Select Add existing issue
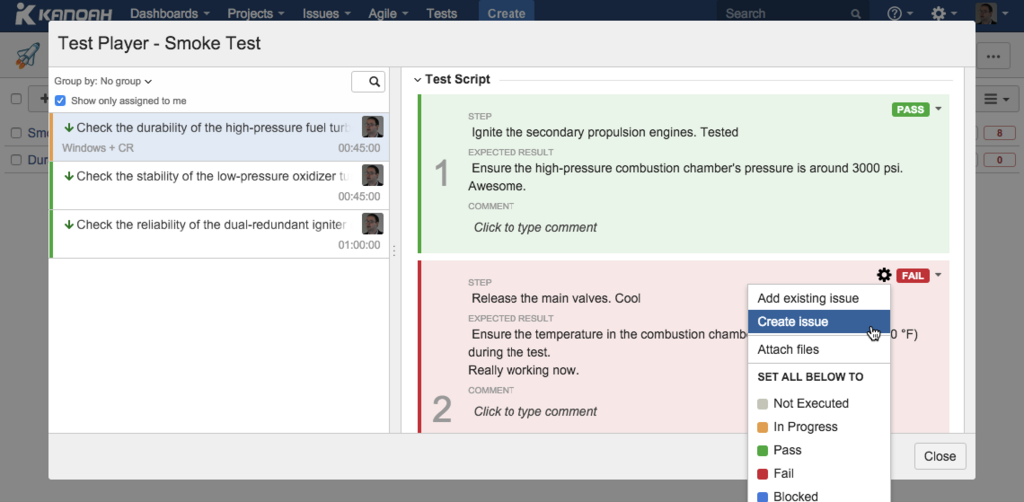1024x502 pixels. (x=818, y=298)
